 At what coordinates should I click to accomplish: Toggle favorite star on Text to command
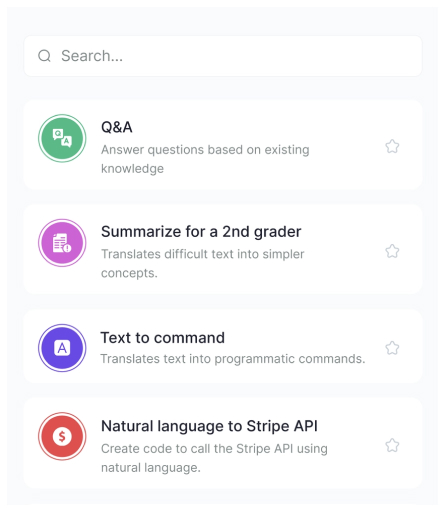(x=392, y=348)
